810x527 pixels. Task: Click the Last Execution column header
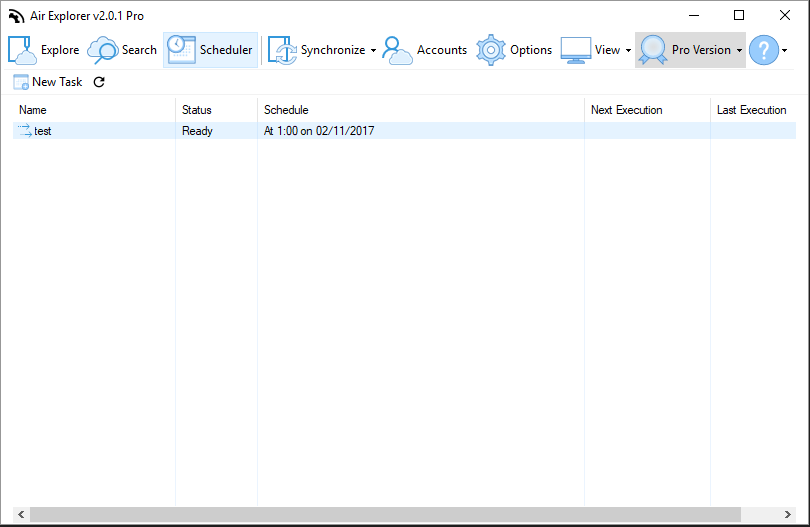click(753, 110)
